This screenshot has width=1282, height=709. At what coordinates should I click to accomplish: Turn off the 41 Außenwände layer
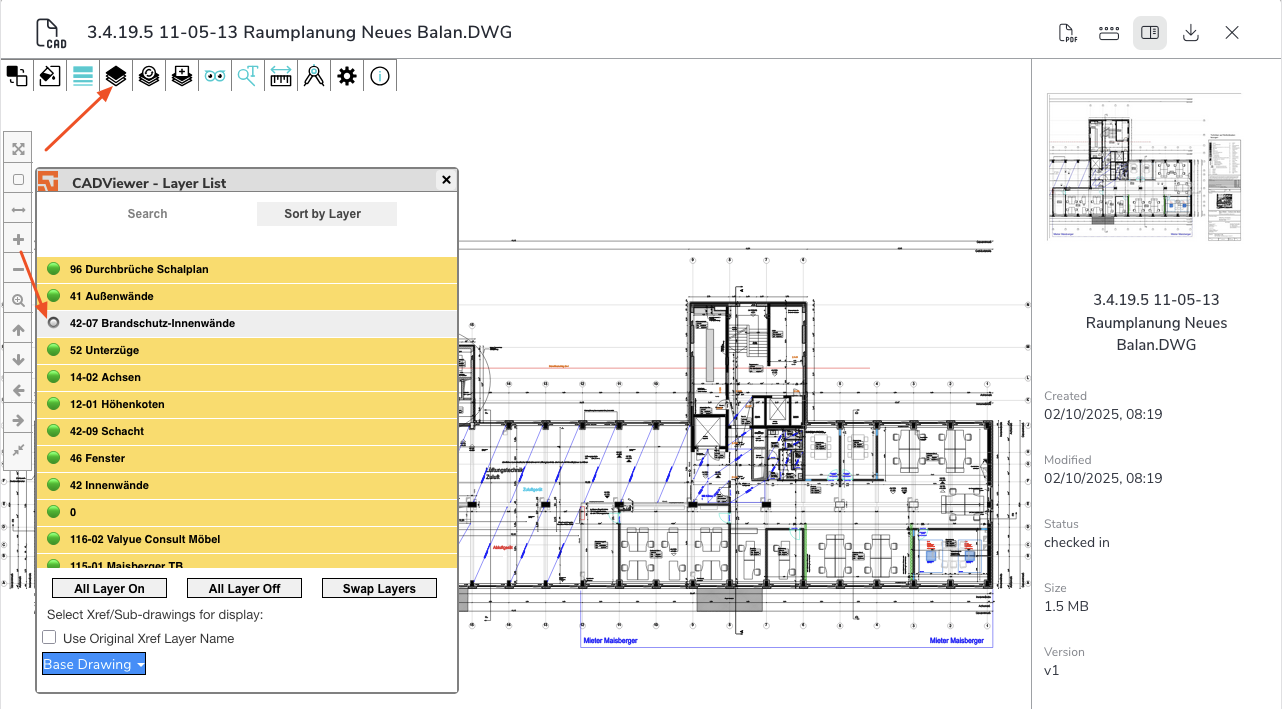pos(54,296)
